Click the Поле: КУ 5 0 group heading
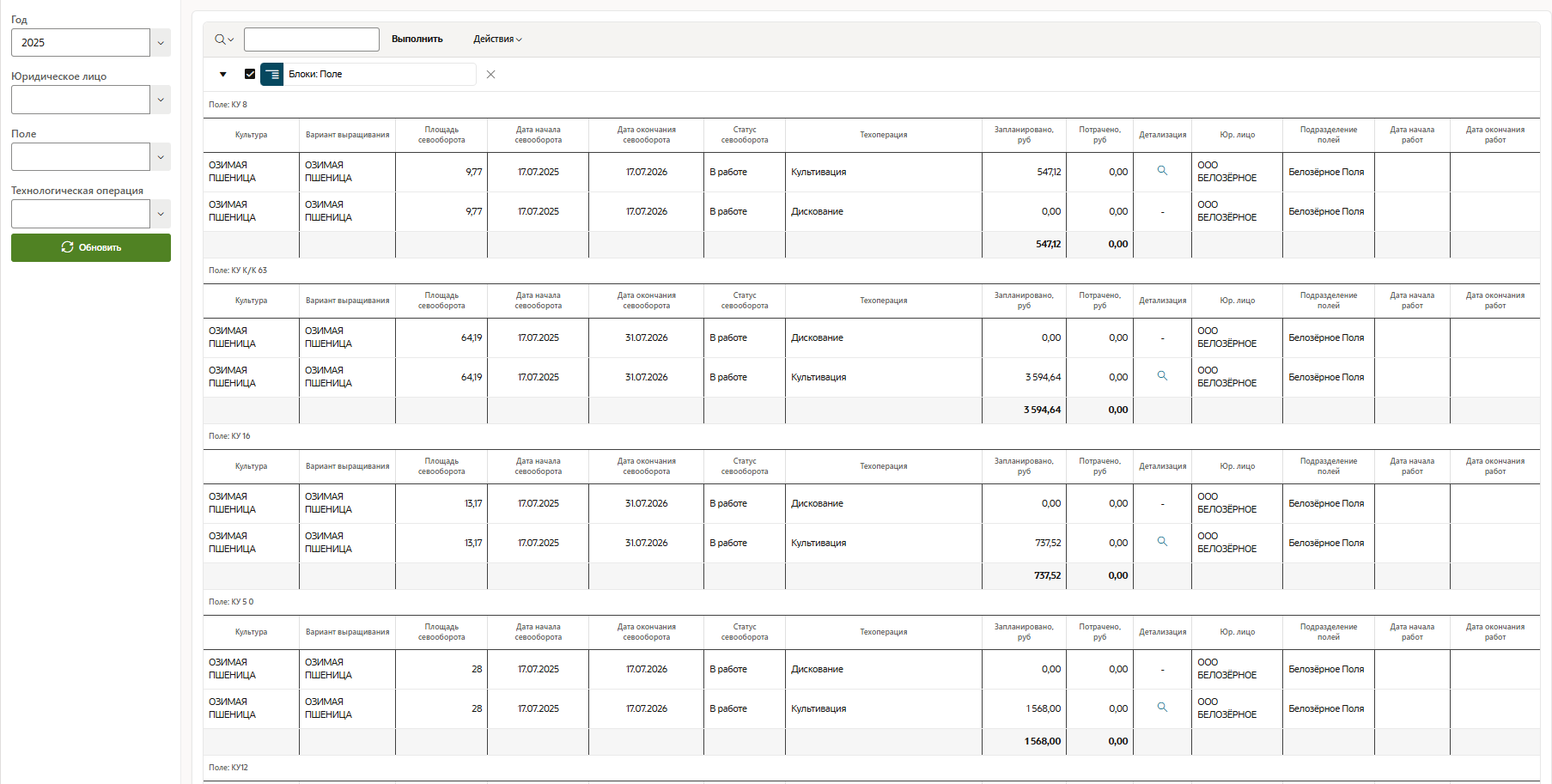Screen dimensions: 1552x784 coord(231,602)
